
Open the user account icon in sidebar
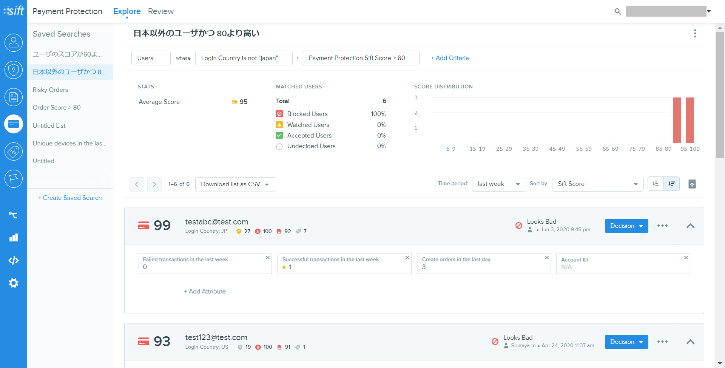pos(13,43)
